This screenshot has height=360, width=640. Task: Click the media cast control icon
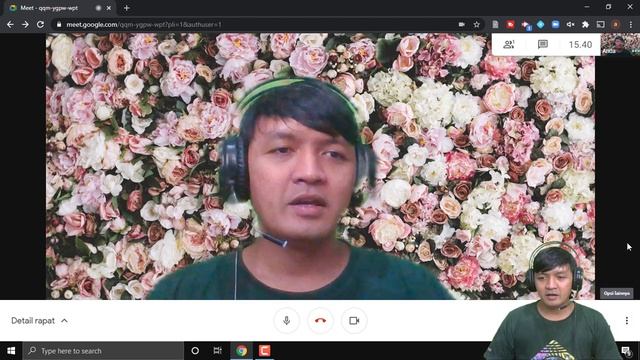pos(600,24)
